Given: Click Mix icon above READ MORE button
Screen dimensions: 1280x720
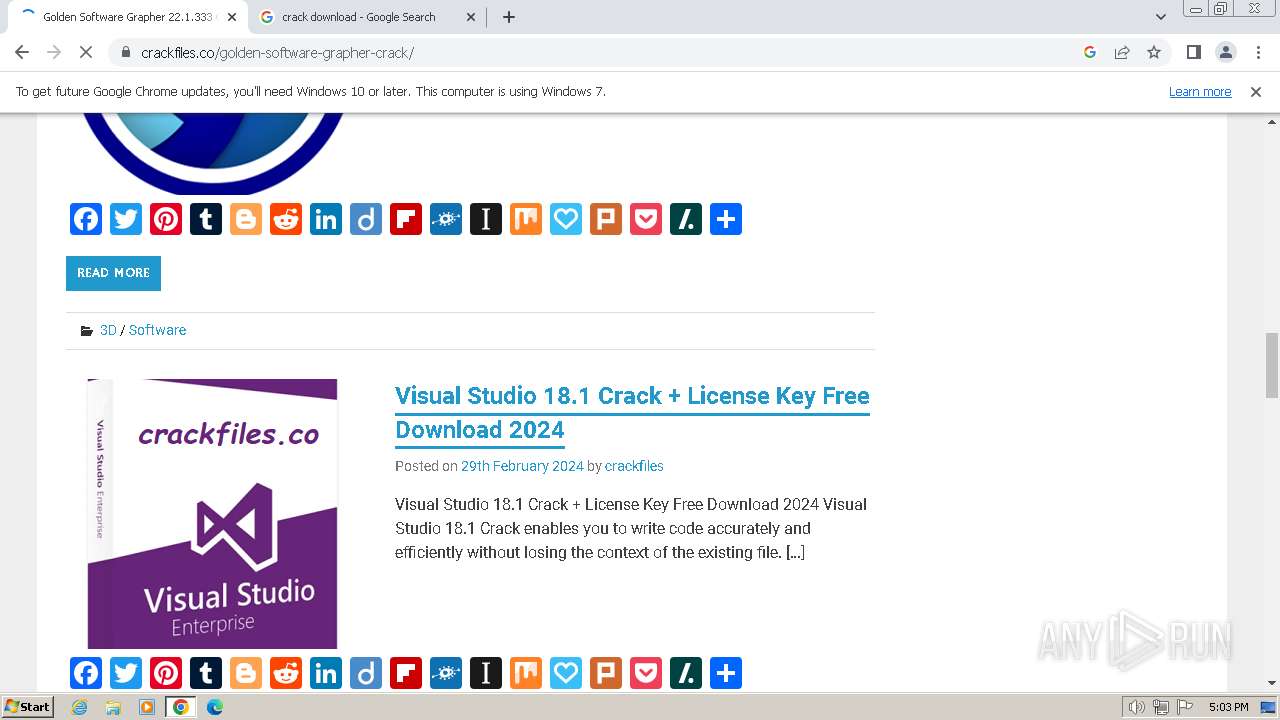Looking at the screenshot, I should pos(526,219).
